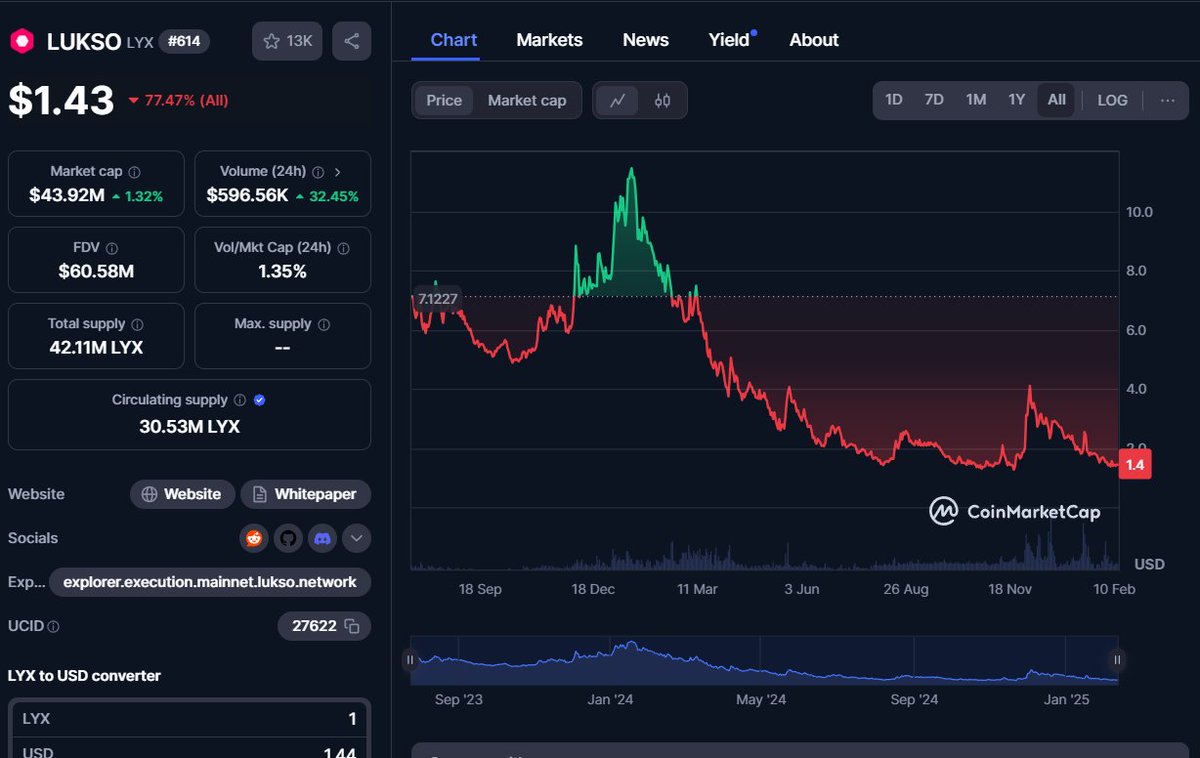This screenshot has width=1200, height=758.
Task: Open Volume (24h) details arrow
Action: [338, 172]
